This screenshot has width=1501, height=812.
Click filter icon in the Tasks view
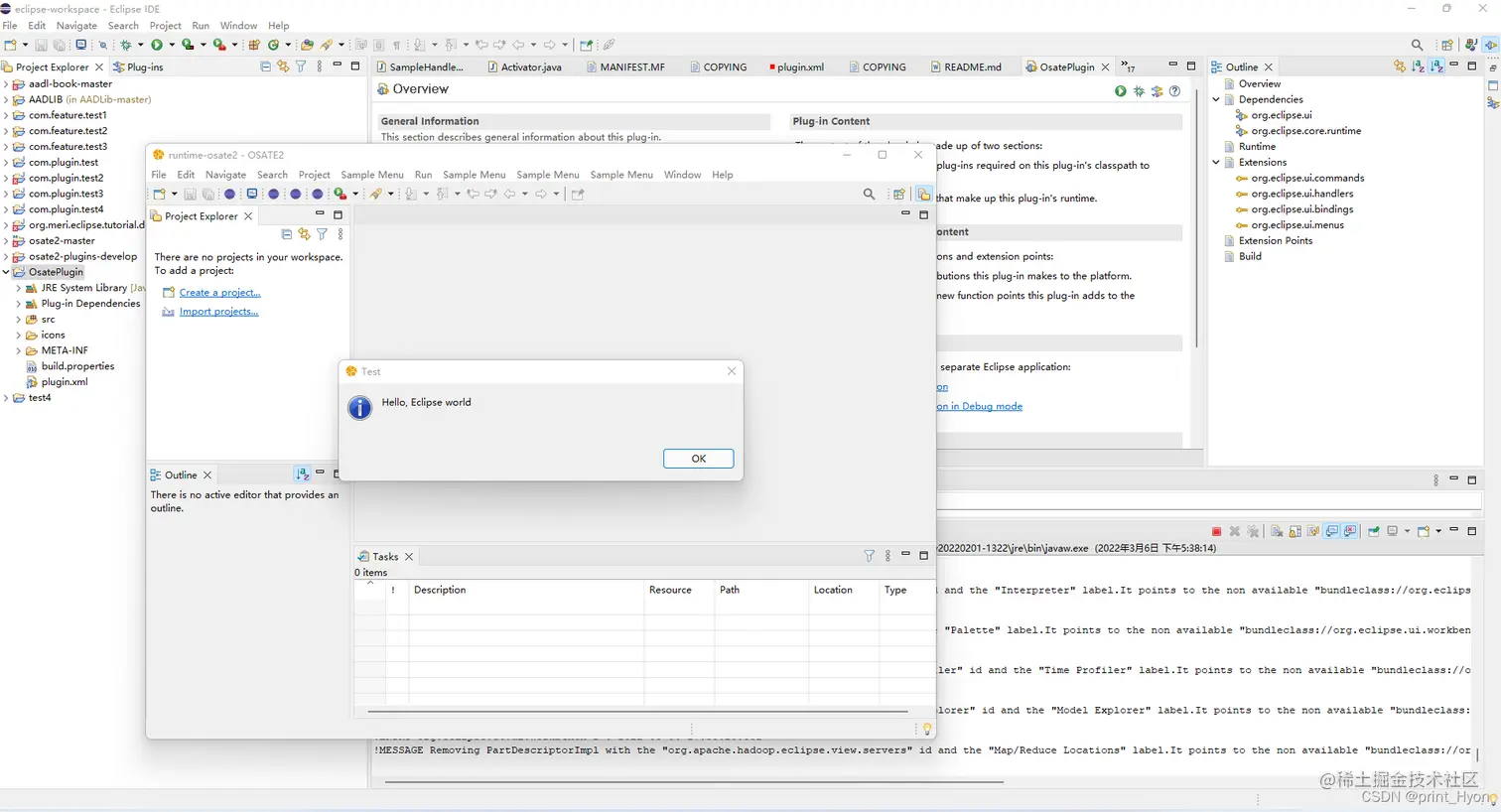[869, 556]
